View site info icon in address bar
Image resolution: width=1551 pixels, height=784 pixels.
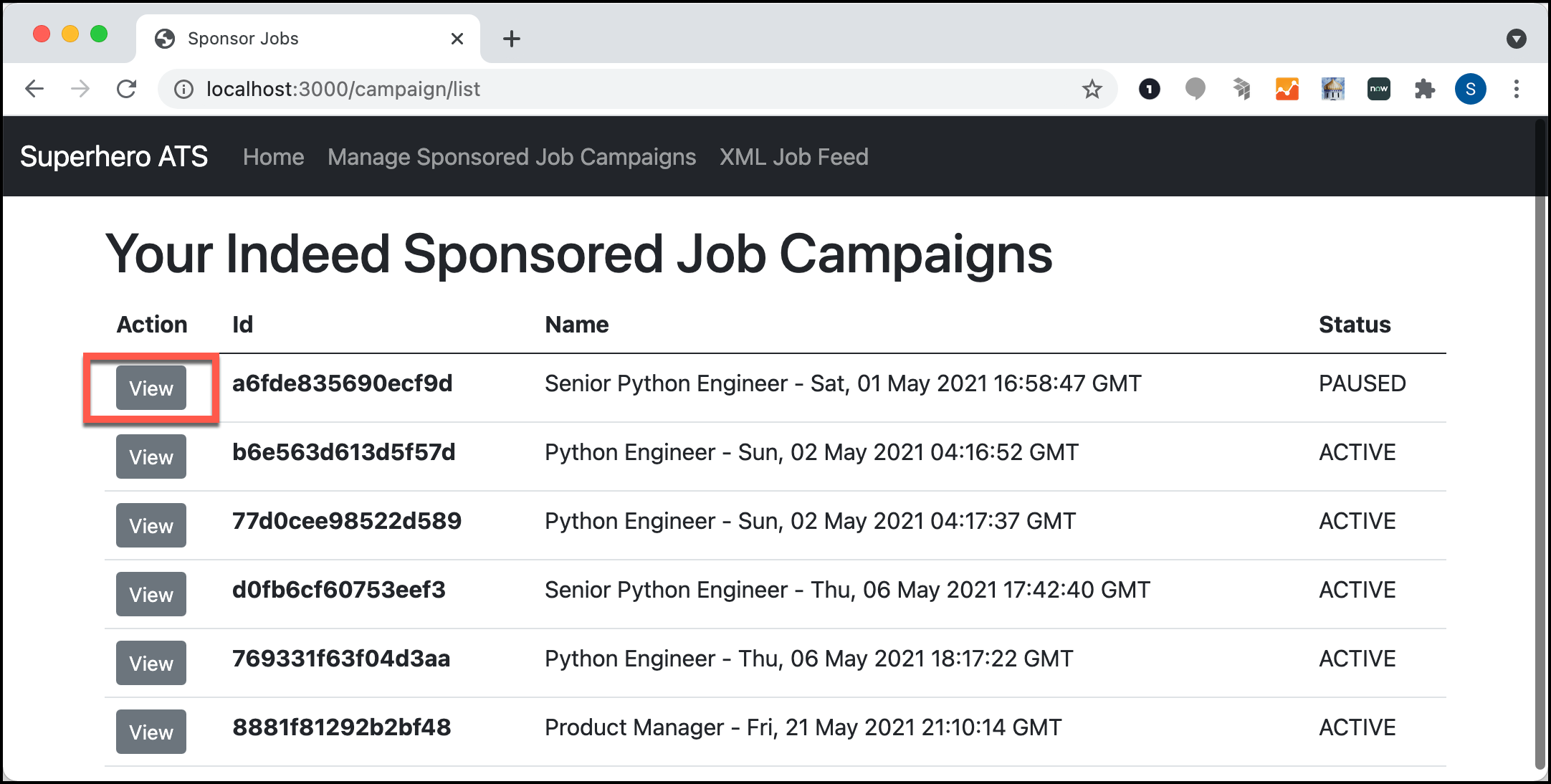point(184,89)
